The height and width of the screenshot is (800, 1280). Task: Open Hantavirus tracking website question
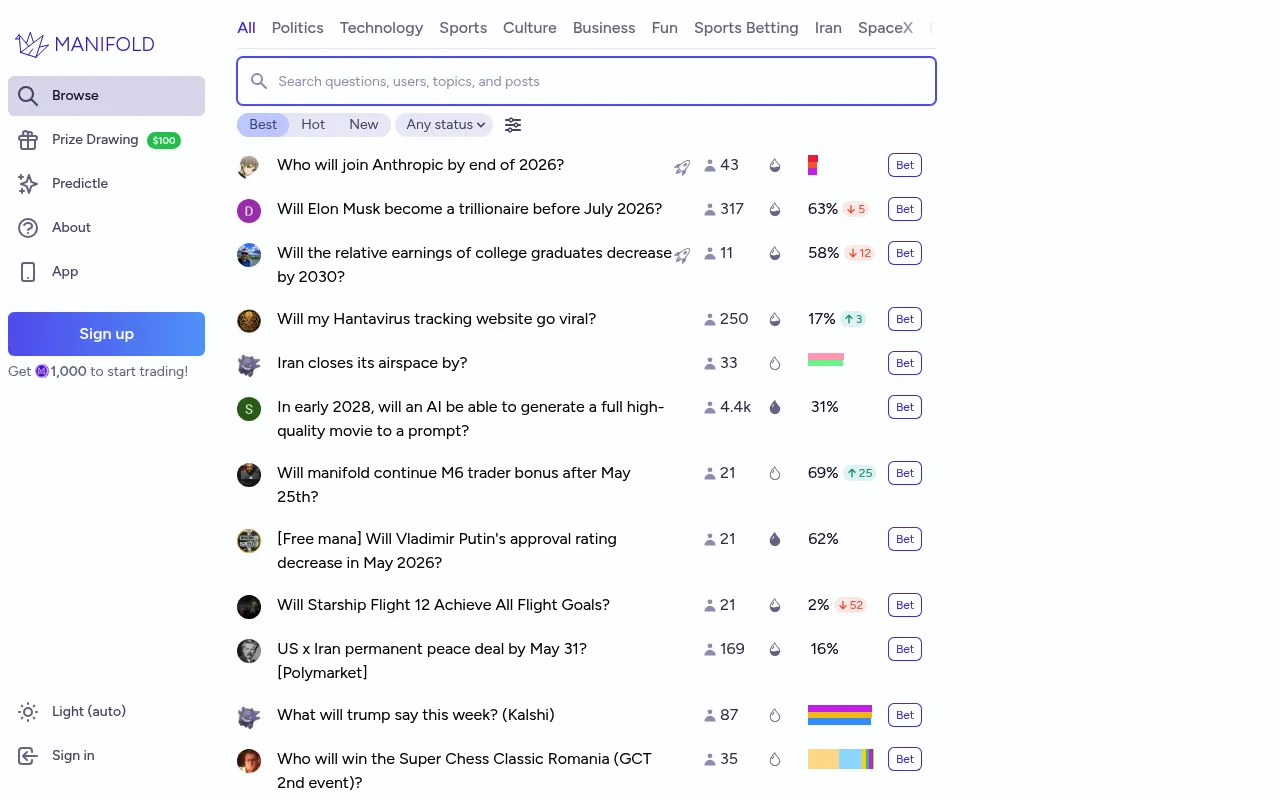437,319
